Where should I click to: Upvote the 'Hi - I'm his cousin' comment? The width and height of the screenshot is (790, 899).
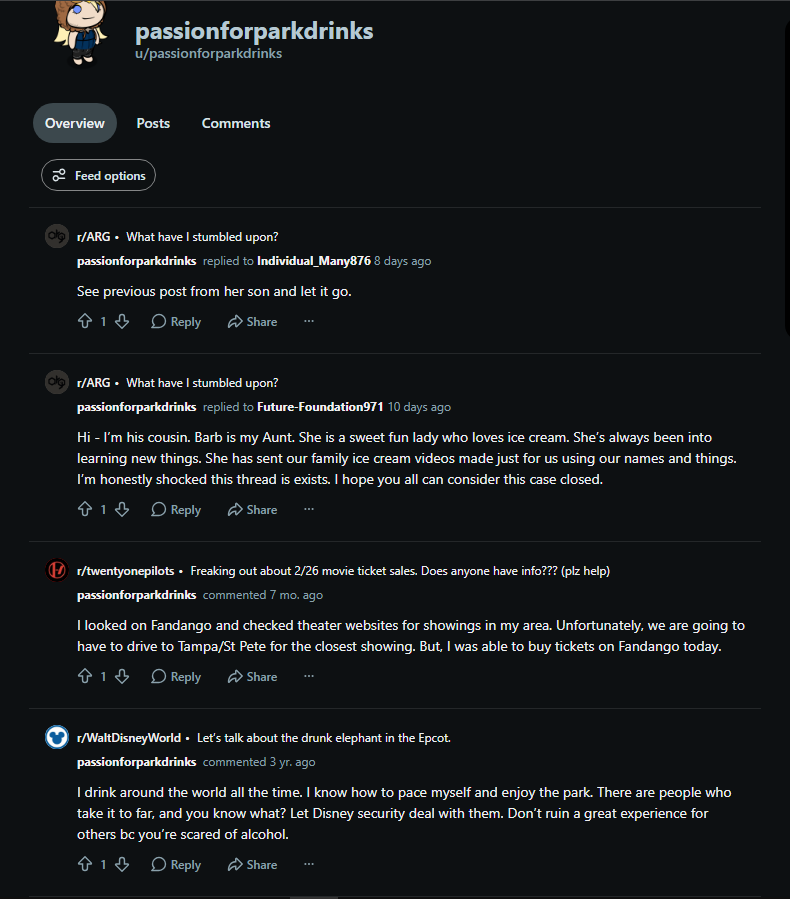[x=85, y=509]
